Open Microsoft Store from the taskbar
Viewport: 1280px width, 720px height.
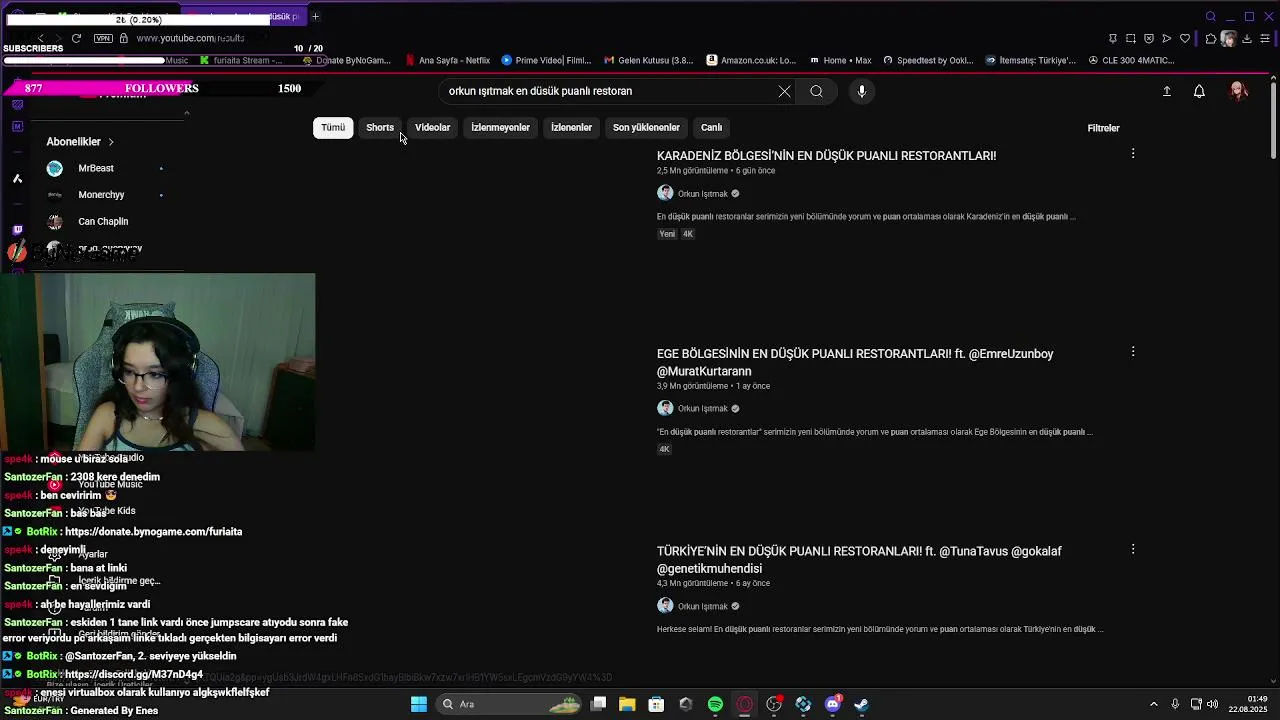656,704
